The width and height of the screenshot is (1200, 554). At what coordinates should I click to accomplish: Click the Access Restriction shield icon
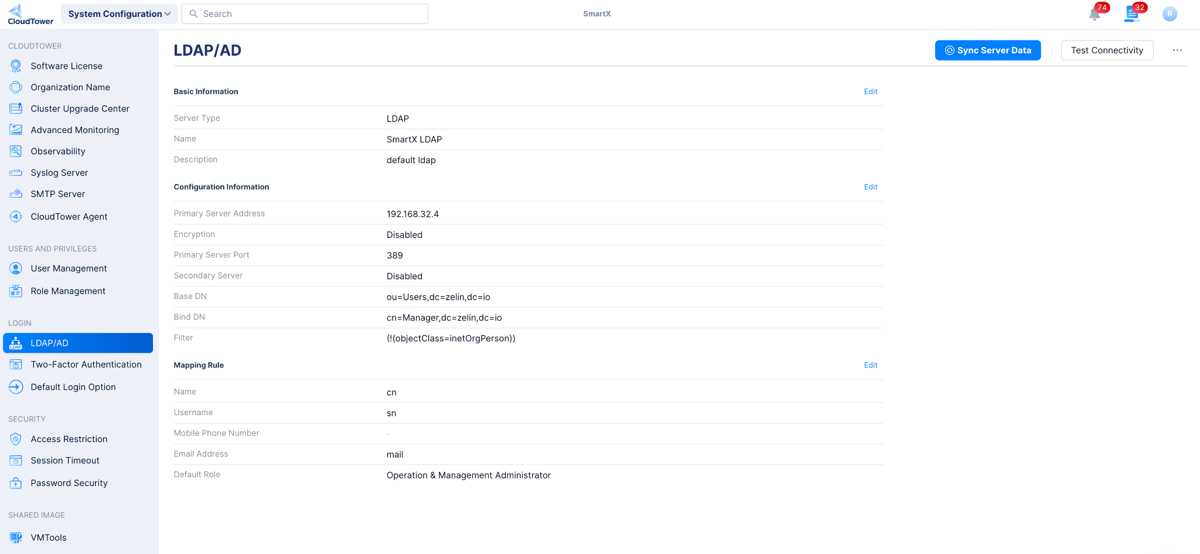(x=16, y=439)
